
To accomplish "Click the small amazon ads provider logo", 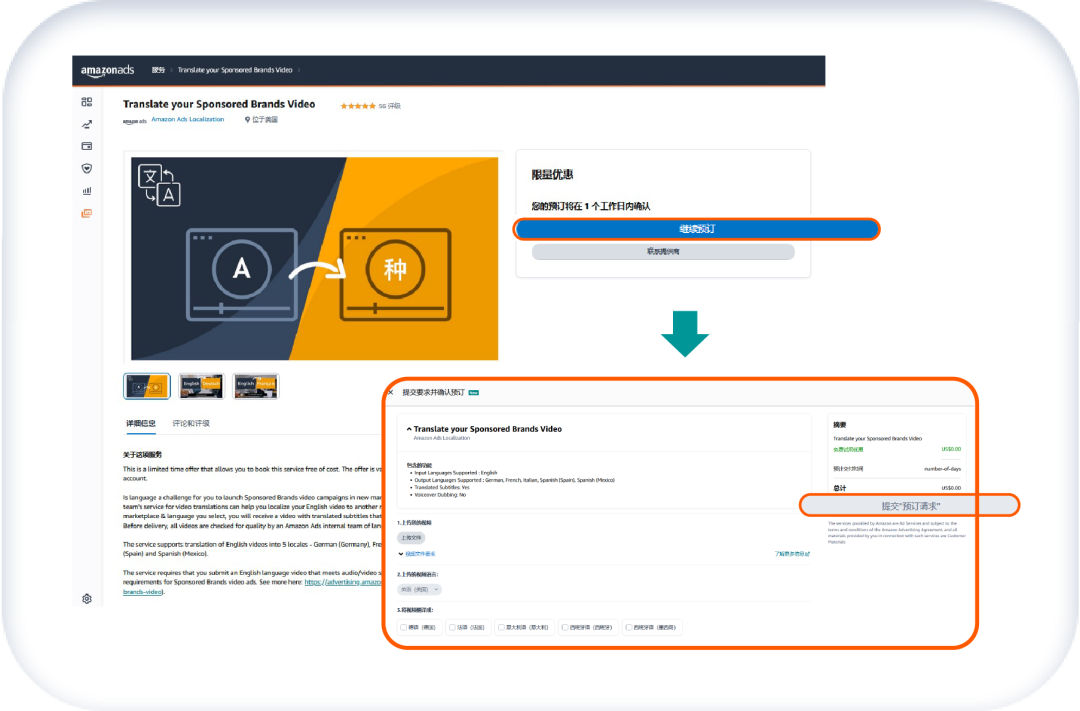I will [x=134, y=121].
